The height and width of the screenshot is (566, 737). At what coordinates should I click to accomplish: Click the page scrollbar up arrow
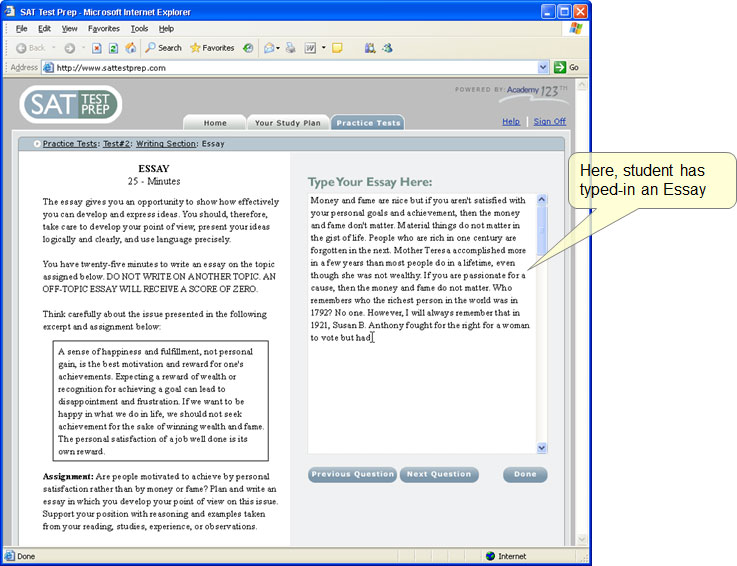[x=582, y=85]
